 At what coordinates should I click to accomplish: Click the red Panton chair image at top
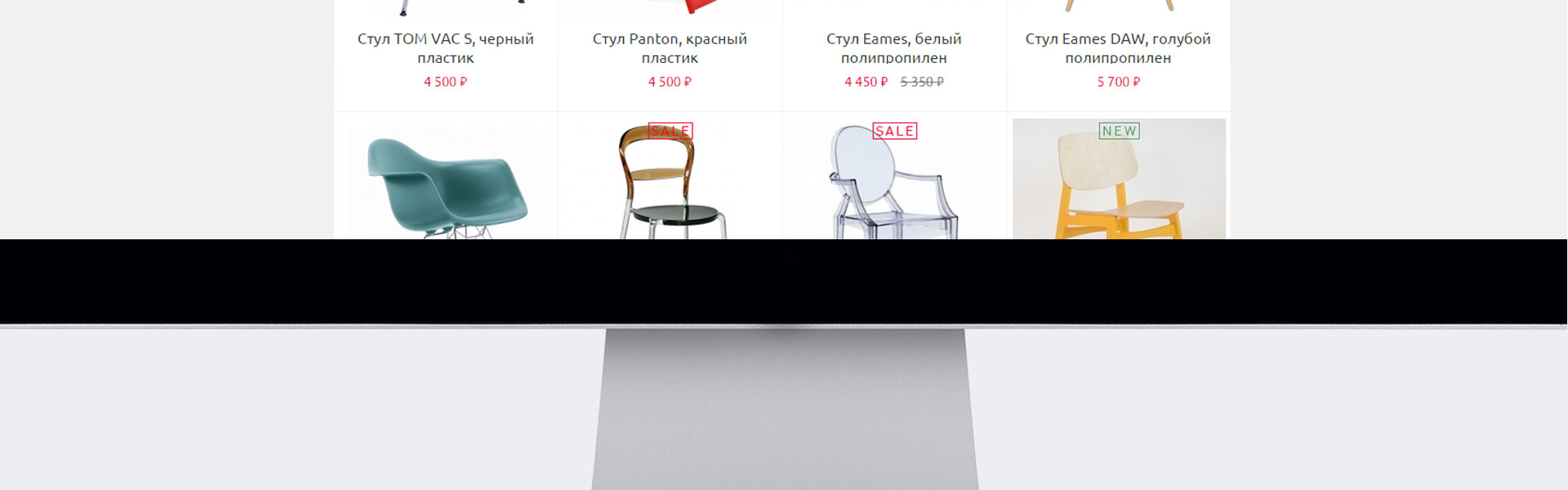[x=699, y=7]
